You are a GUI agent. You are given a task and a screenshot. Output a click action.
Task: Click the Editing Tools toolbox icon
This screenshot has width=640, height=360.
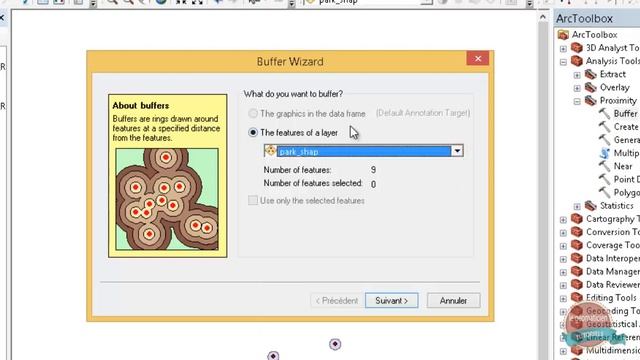point(577,298)
